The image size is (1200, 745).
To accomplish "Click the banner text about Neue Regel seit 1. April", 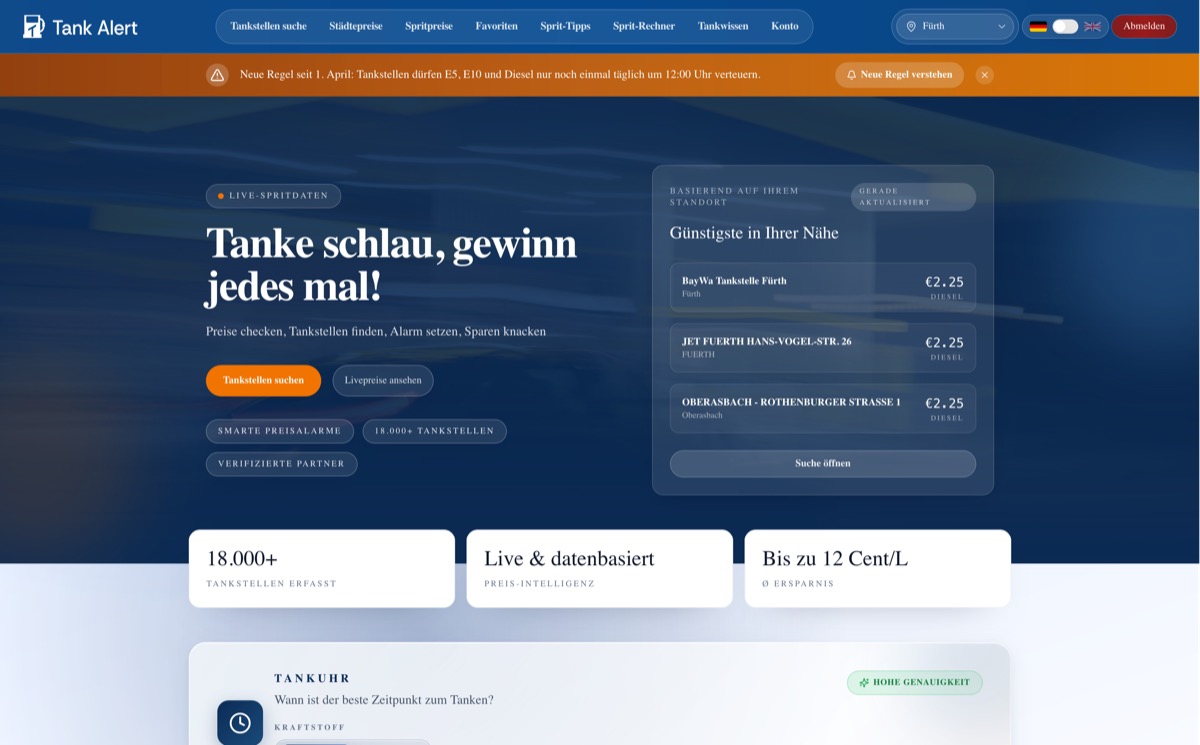I will [500, 75].
